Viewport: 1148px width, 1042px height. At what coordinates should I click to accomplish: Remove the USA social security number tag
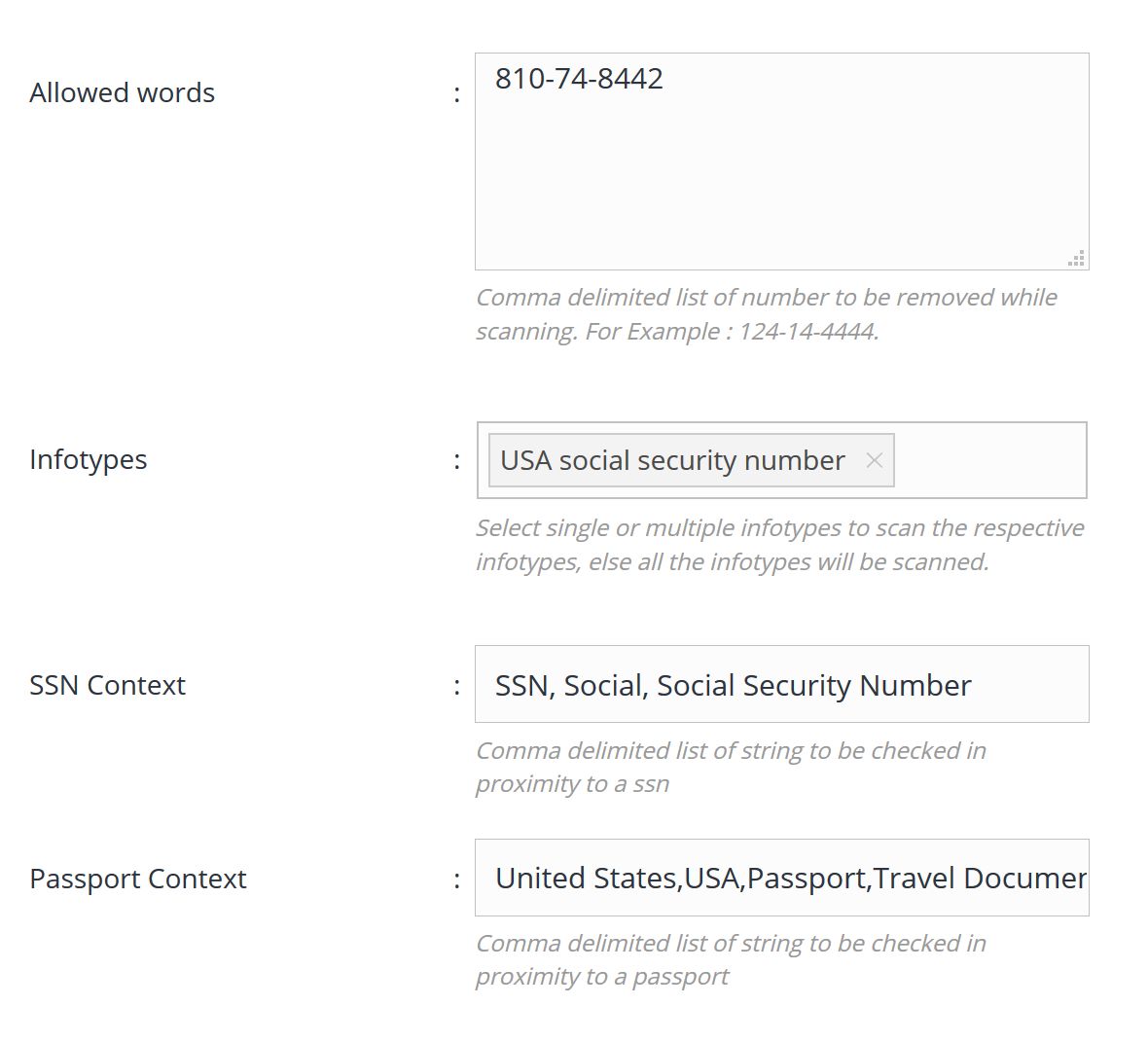[874, 460]
